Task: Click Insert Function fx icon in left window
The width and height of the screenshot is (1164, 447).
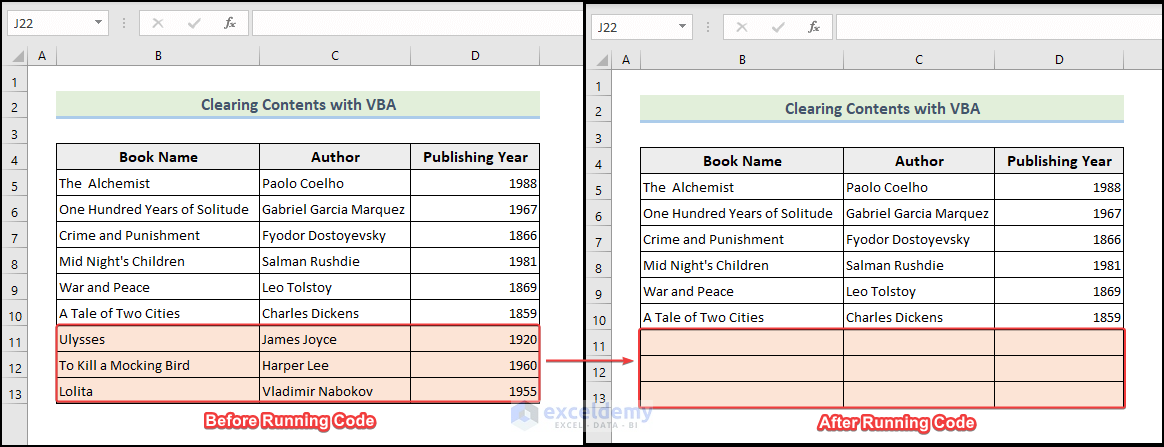Action: pos(229,23)
